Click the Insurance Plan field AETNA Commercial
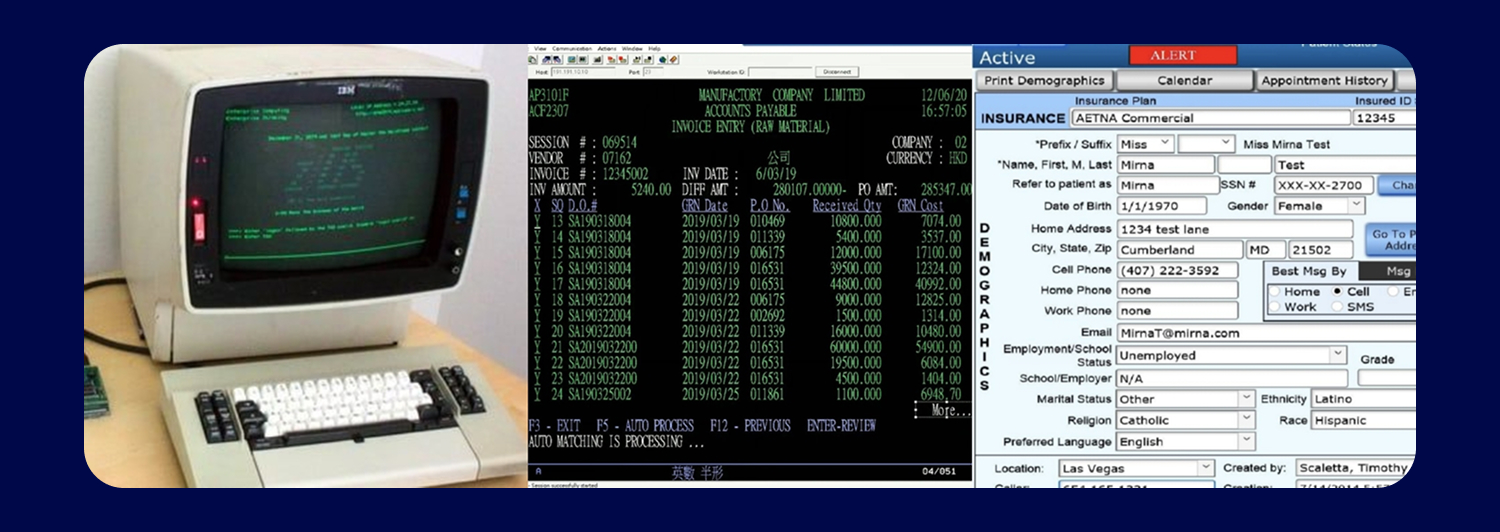This screenshot has height=532, width=1500. tap(1209, 118)
